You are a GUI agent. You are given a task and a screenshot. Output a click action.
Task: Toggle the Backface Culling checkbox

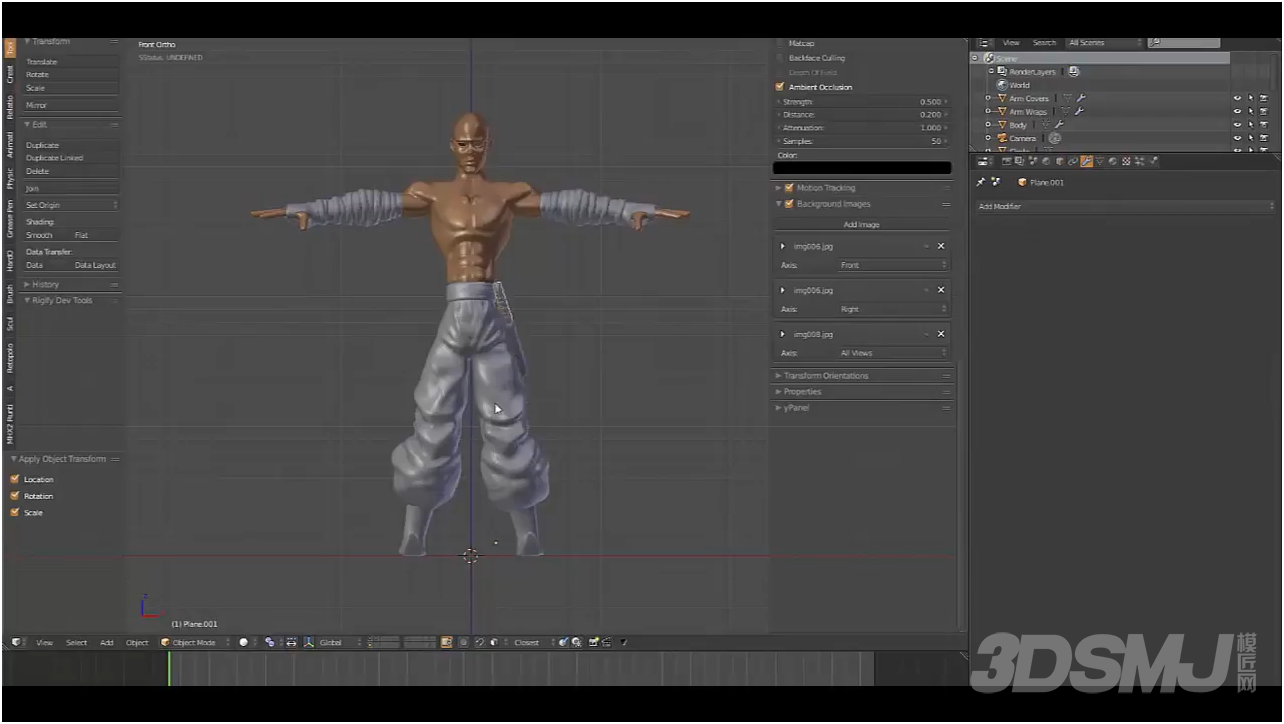click(780, 58)
